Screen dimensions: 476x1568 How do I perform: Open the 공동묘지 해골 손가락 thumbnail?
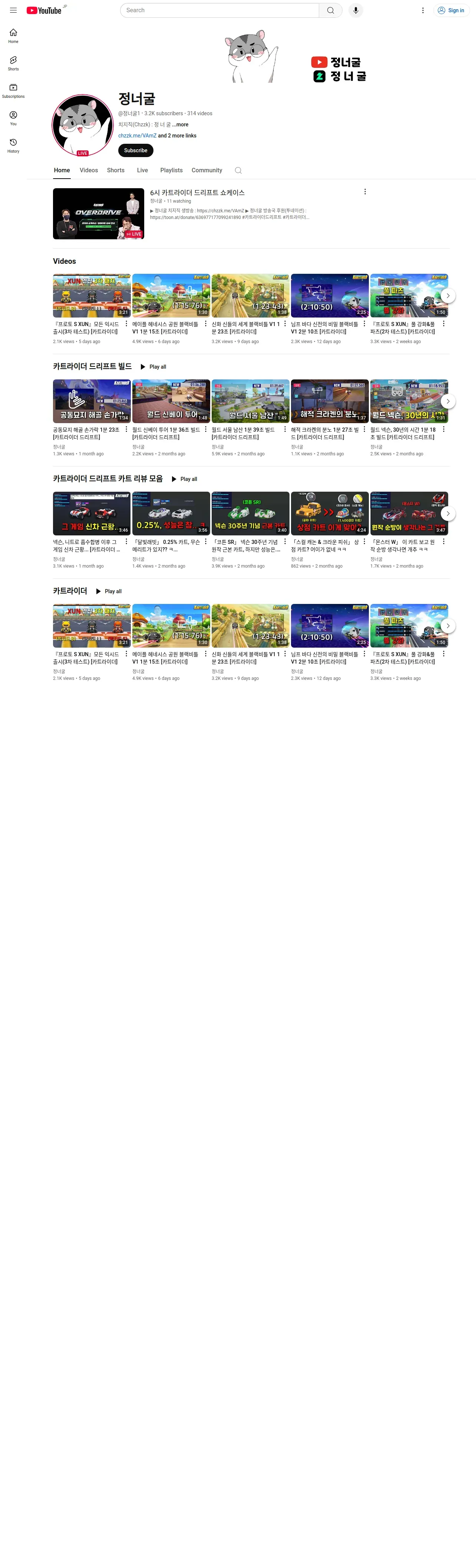coord(92,401)
